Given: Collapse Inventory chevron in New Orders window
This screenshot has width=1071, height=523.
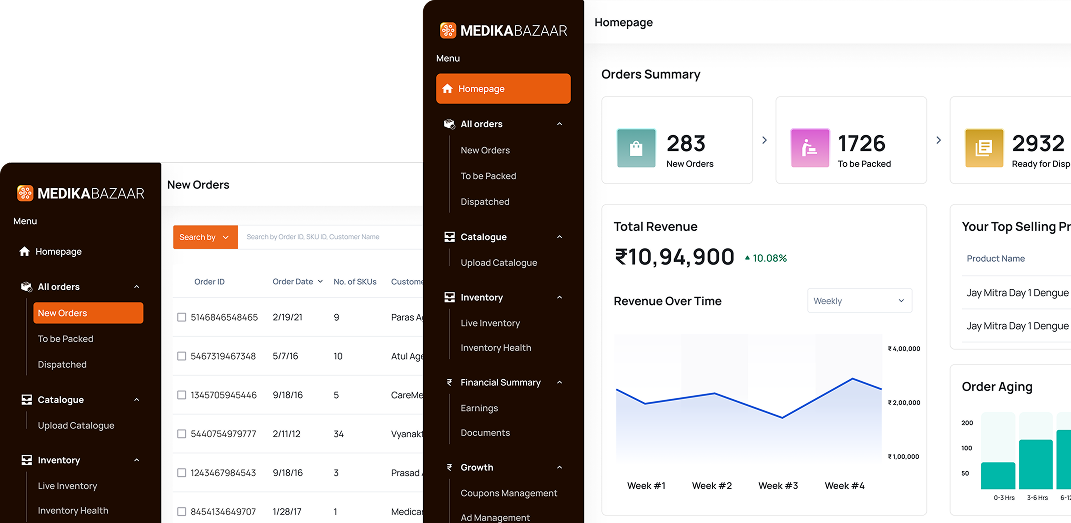Looking at the screenshot, I should point(137,460).
